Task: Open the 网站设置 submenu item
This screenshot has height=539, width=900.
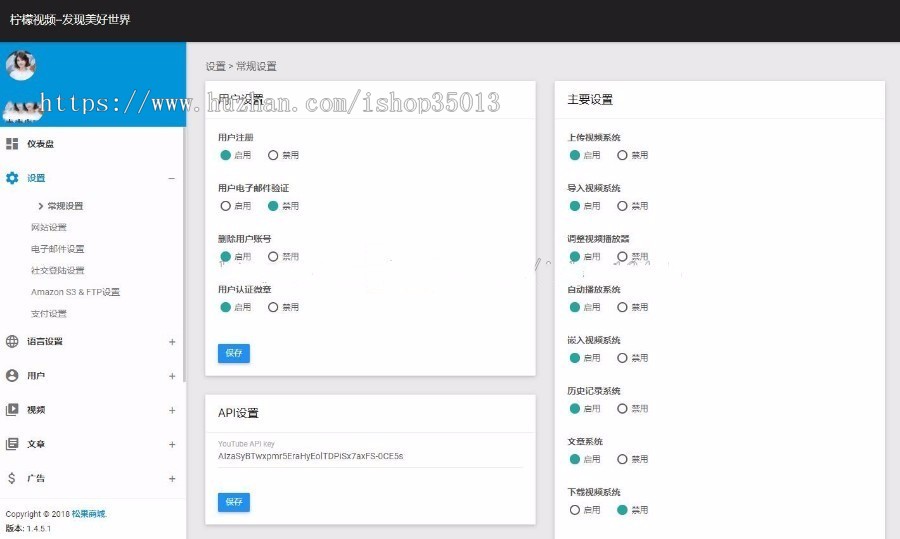Action: [x=49, y=227]
